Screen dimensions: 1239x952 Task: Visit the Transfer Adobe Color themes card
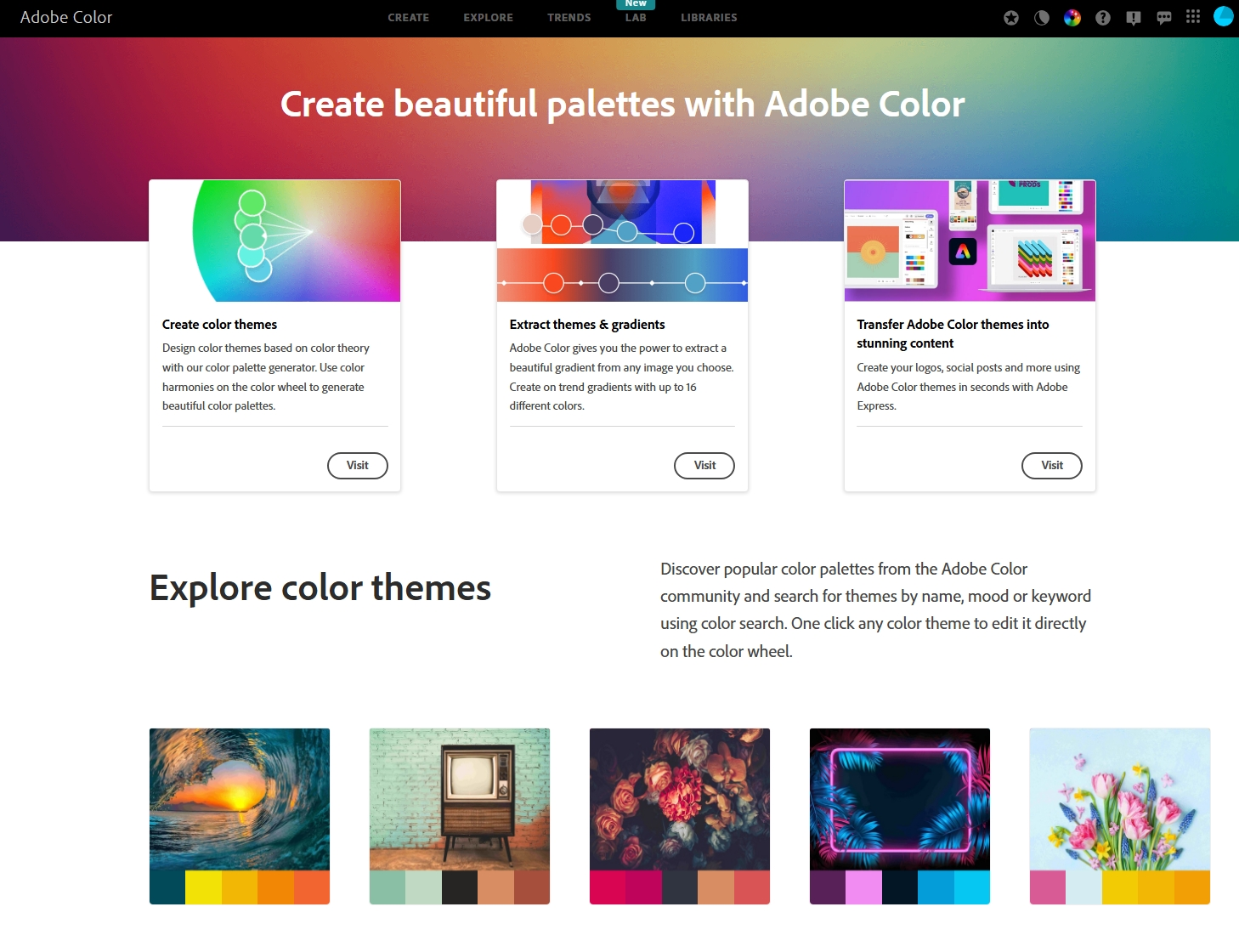click(x=1052, y=466)
